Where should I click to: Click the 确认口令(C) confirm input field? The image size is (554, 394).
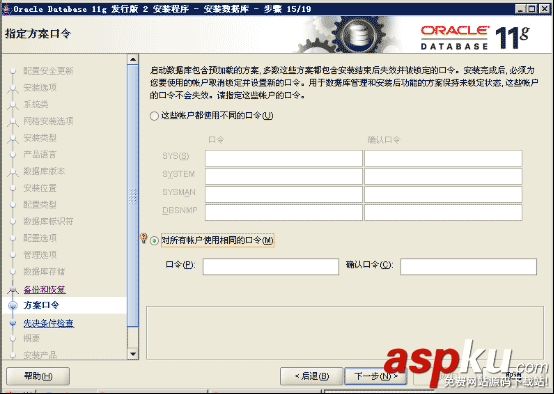(x=468, y=266)
